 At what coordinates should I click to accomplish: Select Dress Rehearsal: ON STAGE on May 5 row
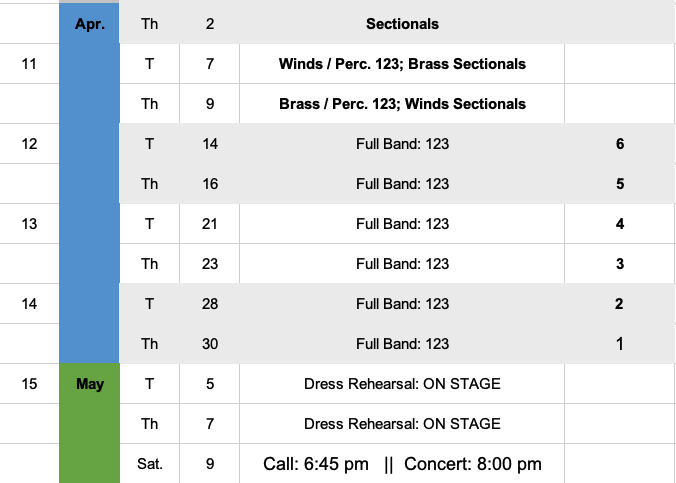point(402,384)
